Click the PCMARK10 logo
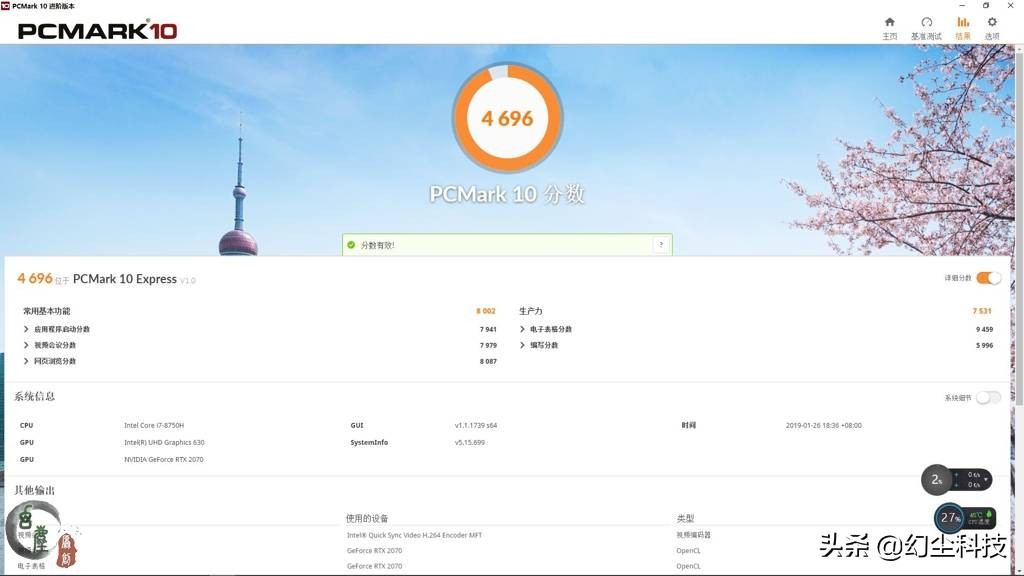Viewport: 1024px width, 576px height. click(93, 31)
